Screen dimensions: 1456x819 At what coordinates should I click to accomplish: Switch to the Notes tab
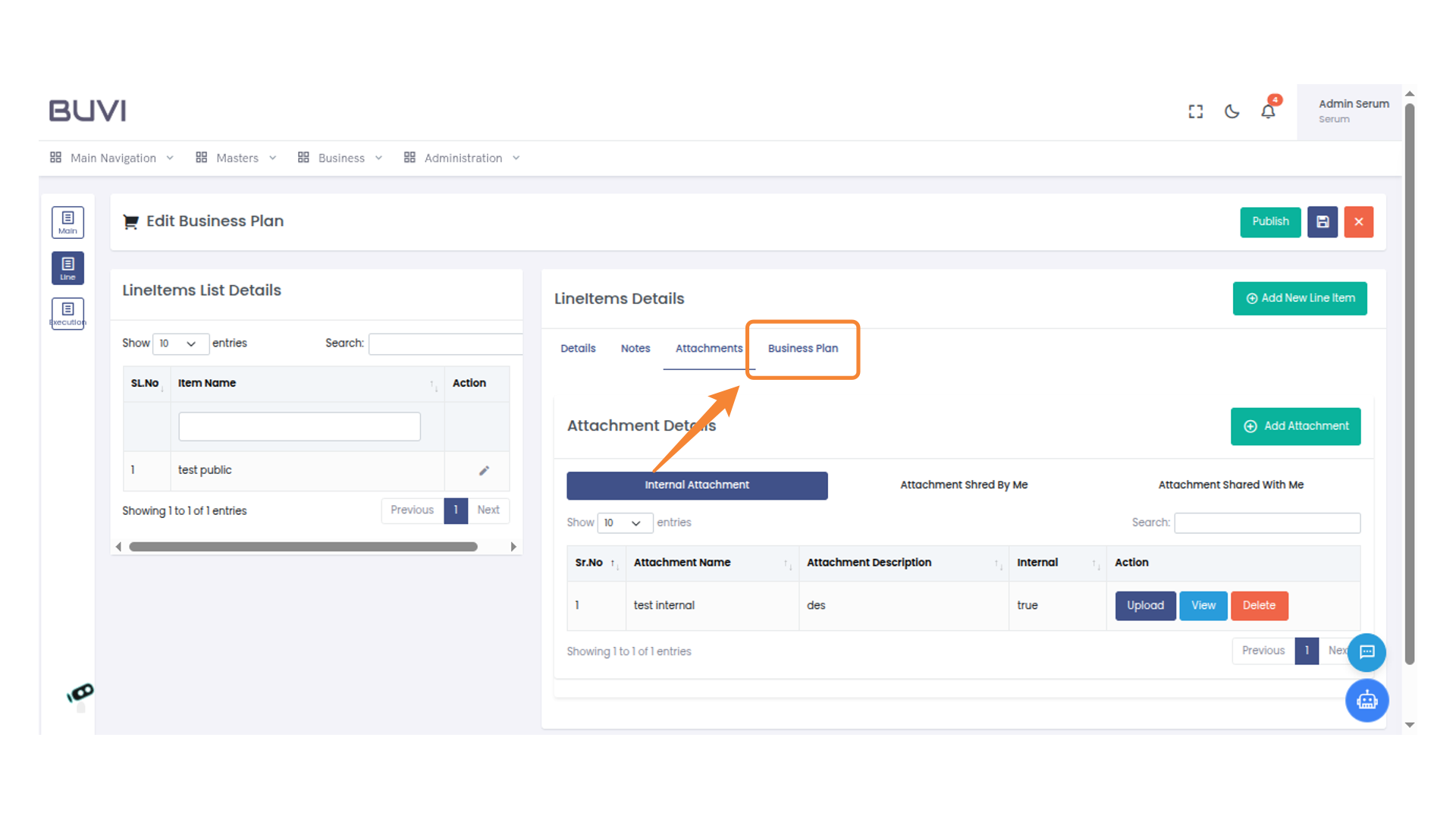tap(635, 348)
